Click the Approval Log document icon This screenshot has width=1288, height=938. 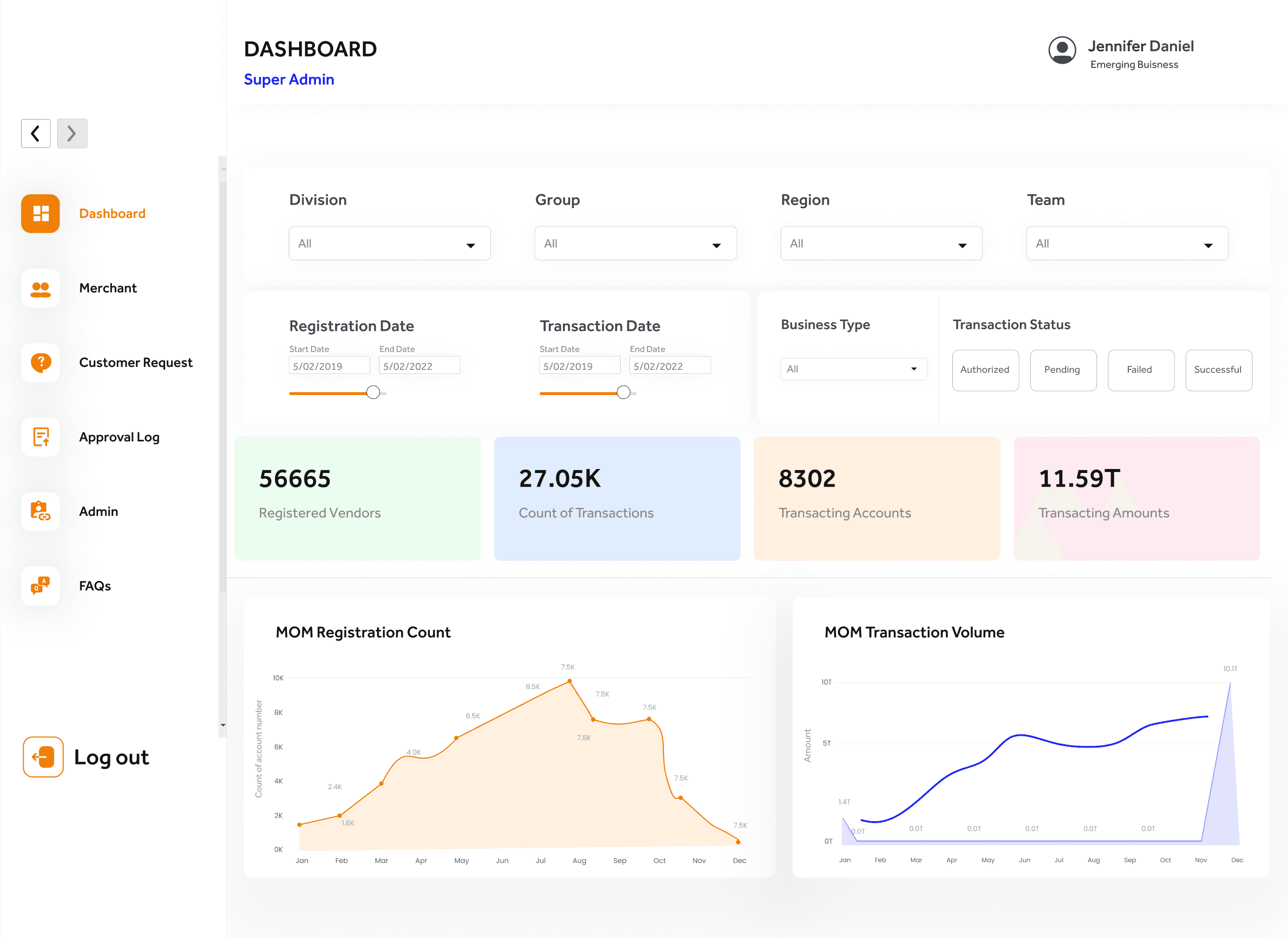click(40, 437)
